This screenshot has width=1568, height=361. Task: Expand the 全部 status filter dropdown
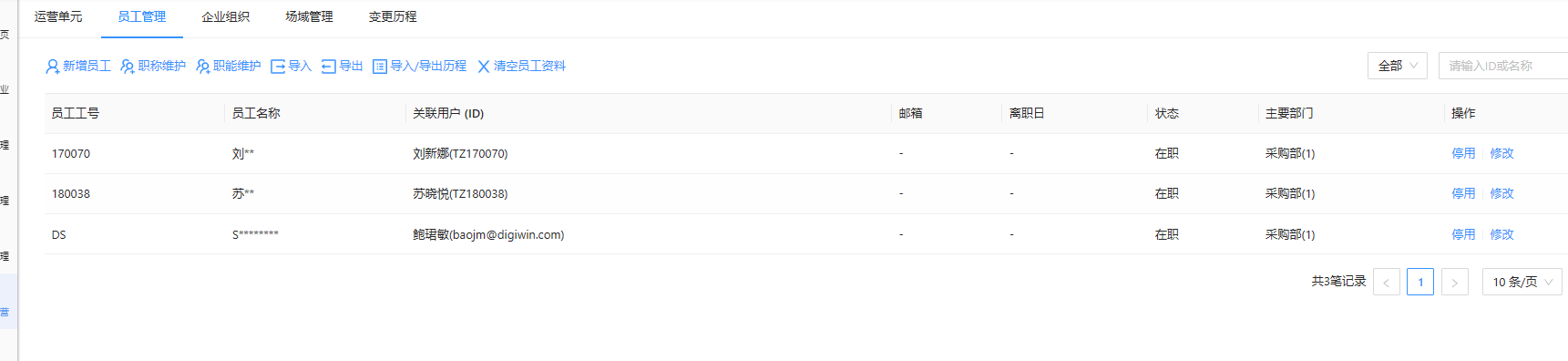pyautogui.click(x=1397, y=66)
